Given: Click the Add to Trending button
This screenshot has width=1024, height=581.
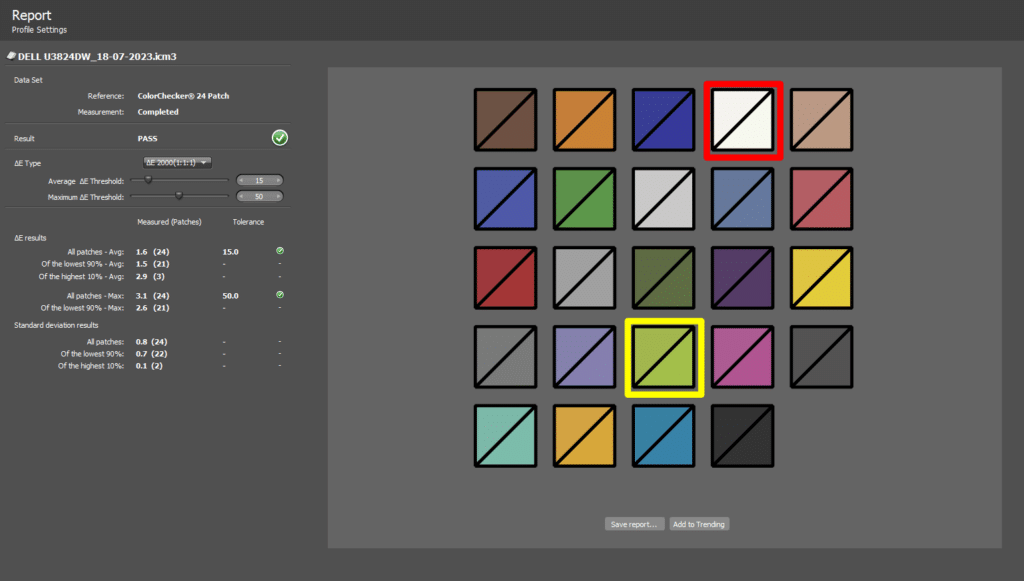Looking at the screenshot, I should tap(699, 524).
